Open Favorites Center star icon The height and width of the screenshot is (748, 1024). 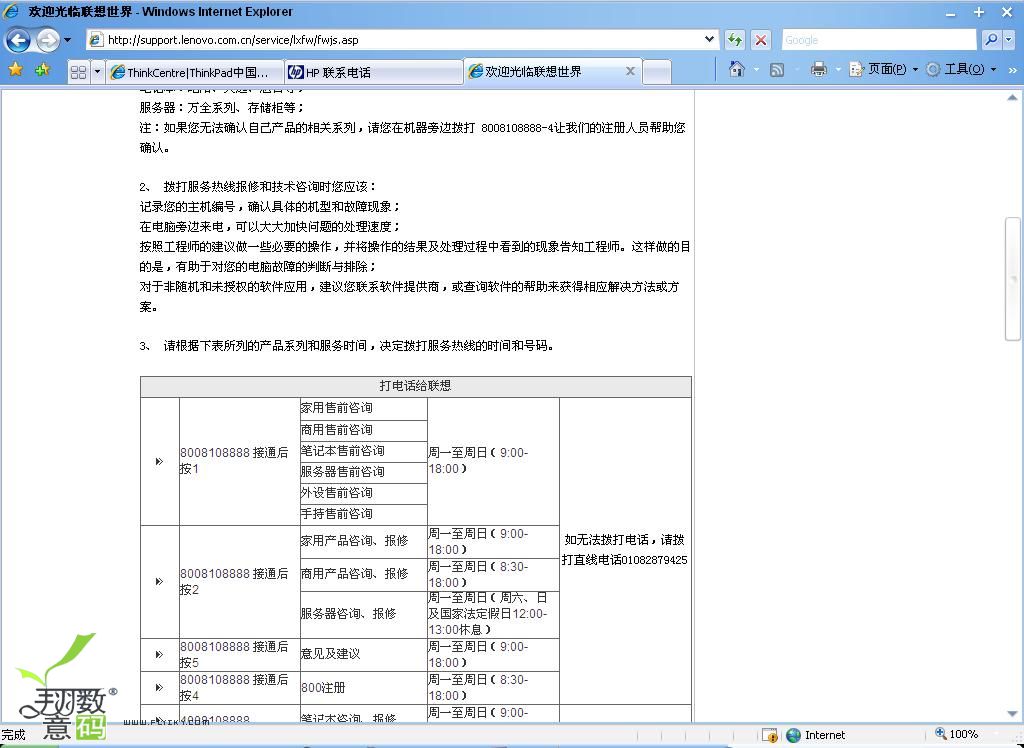[x=16, y=69]
